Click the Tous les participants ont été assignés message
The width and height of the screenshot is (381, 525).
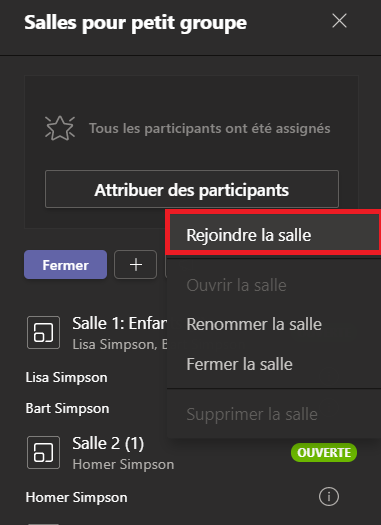tap(210, 129)
